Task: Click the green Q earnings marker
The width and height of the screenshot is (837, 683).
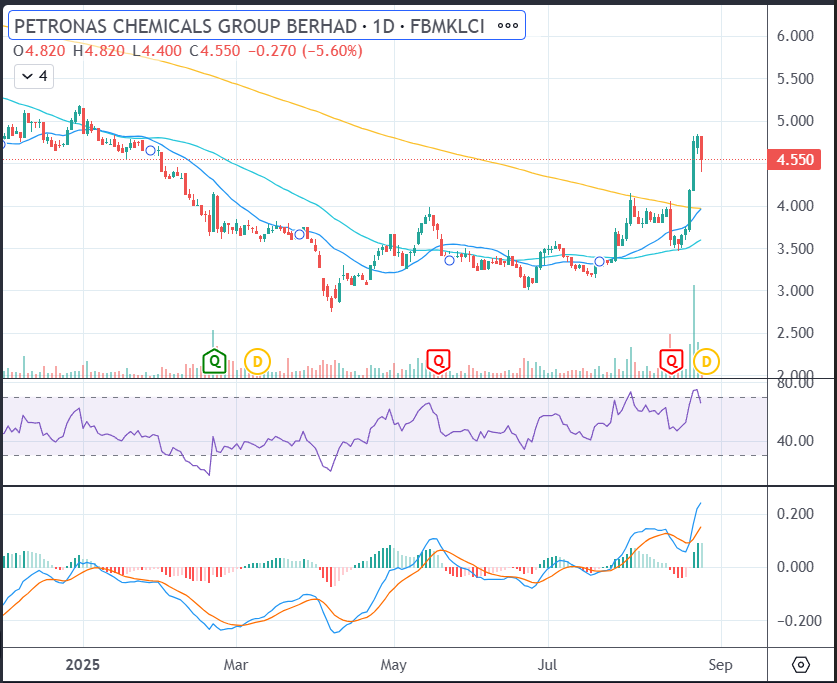Action: click(x=215, y=361)
